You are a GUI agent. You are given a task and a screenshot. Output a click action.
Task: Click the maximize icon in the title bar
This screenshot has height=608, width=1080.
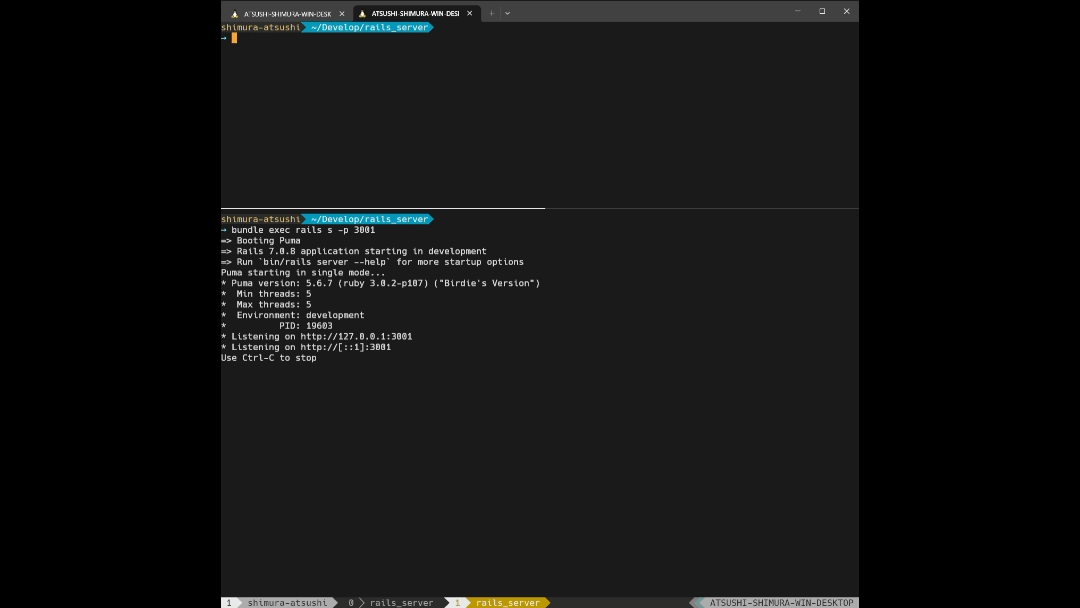(822, 11)
